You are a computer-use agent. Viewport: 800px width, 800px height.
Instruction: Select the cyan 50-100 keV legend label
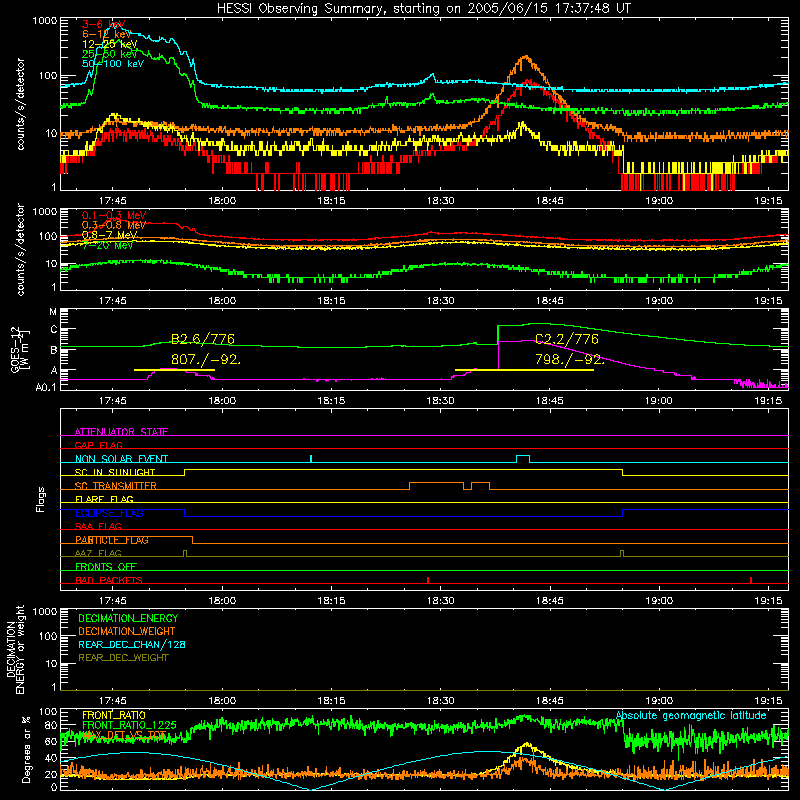click(113, 64)
